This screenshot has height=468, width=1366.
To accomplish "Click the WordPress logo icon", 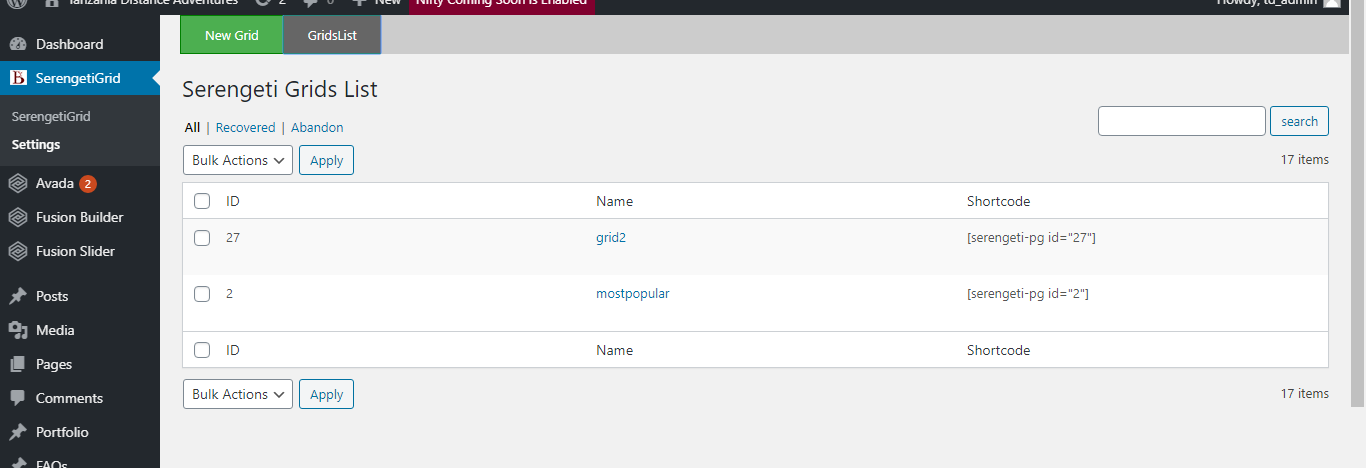I will [x=16, y=3].
